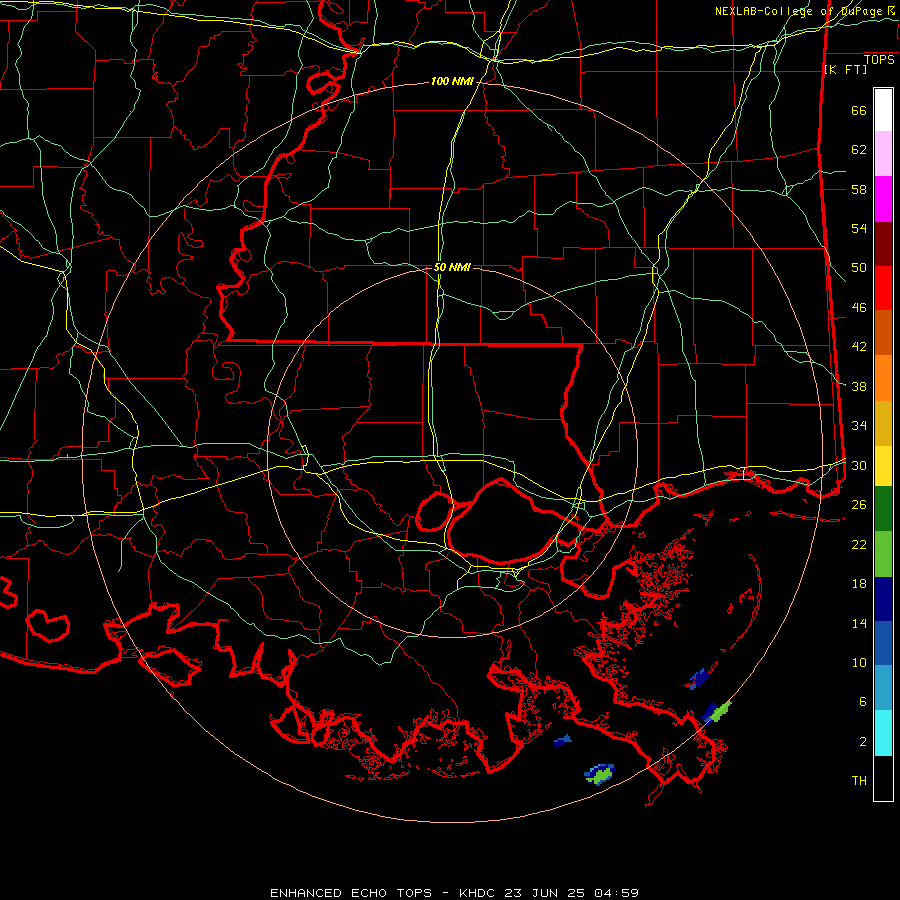Select the light pink legend swatch
The image size is (900, 900).
883,153
